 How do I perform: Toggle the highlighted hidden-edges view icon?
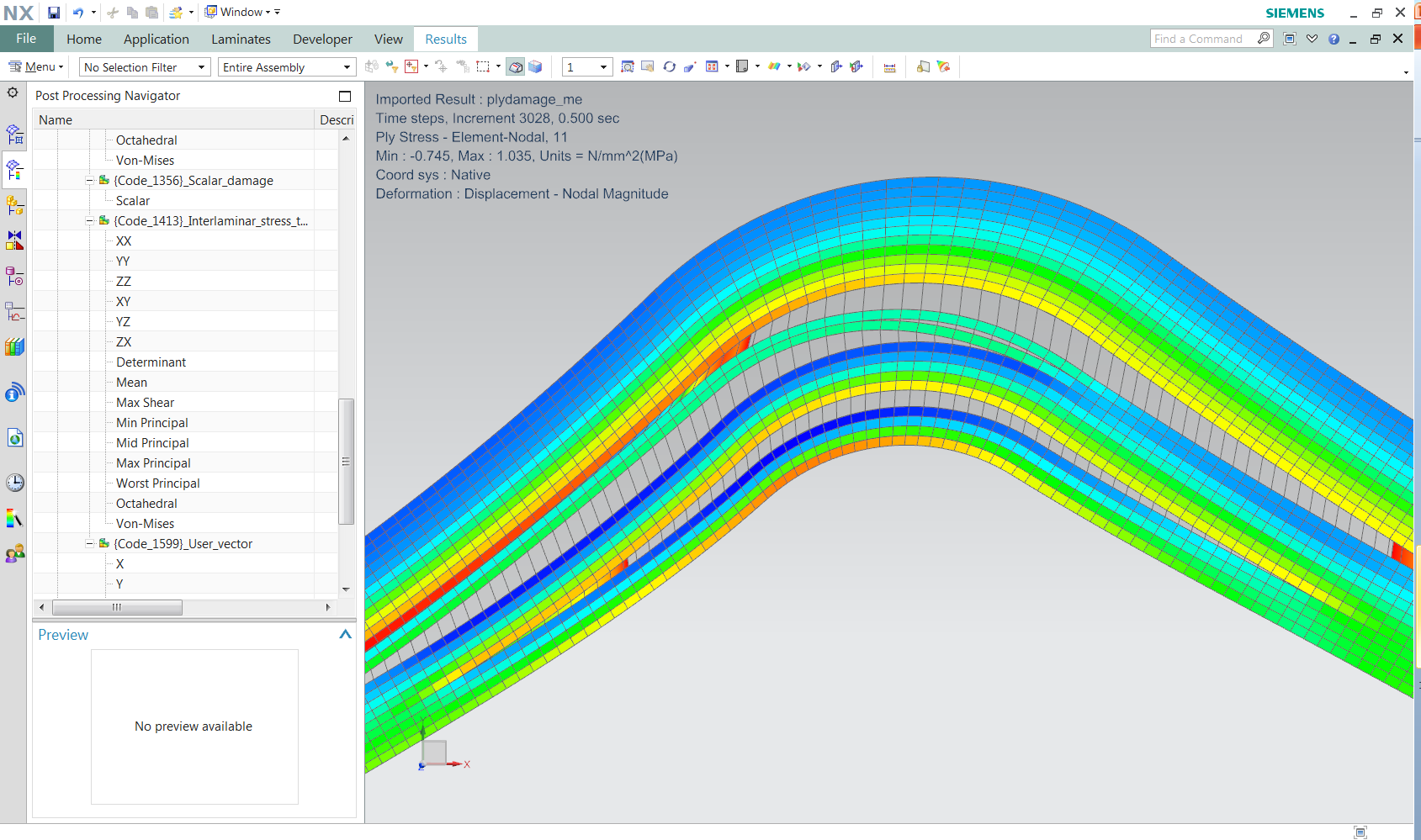click(516, 66)
